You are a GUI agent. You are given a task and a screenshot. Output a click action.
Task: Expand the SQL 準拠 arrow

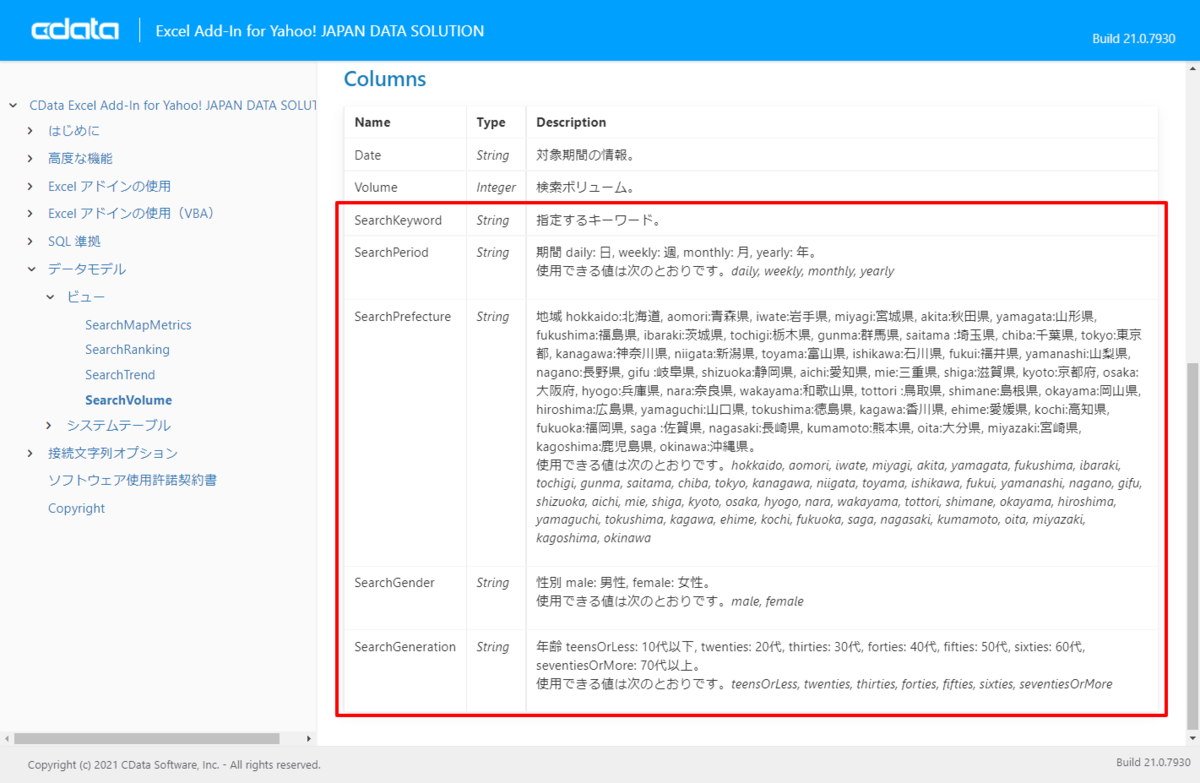pos(32,242)
